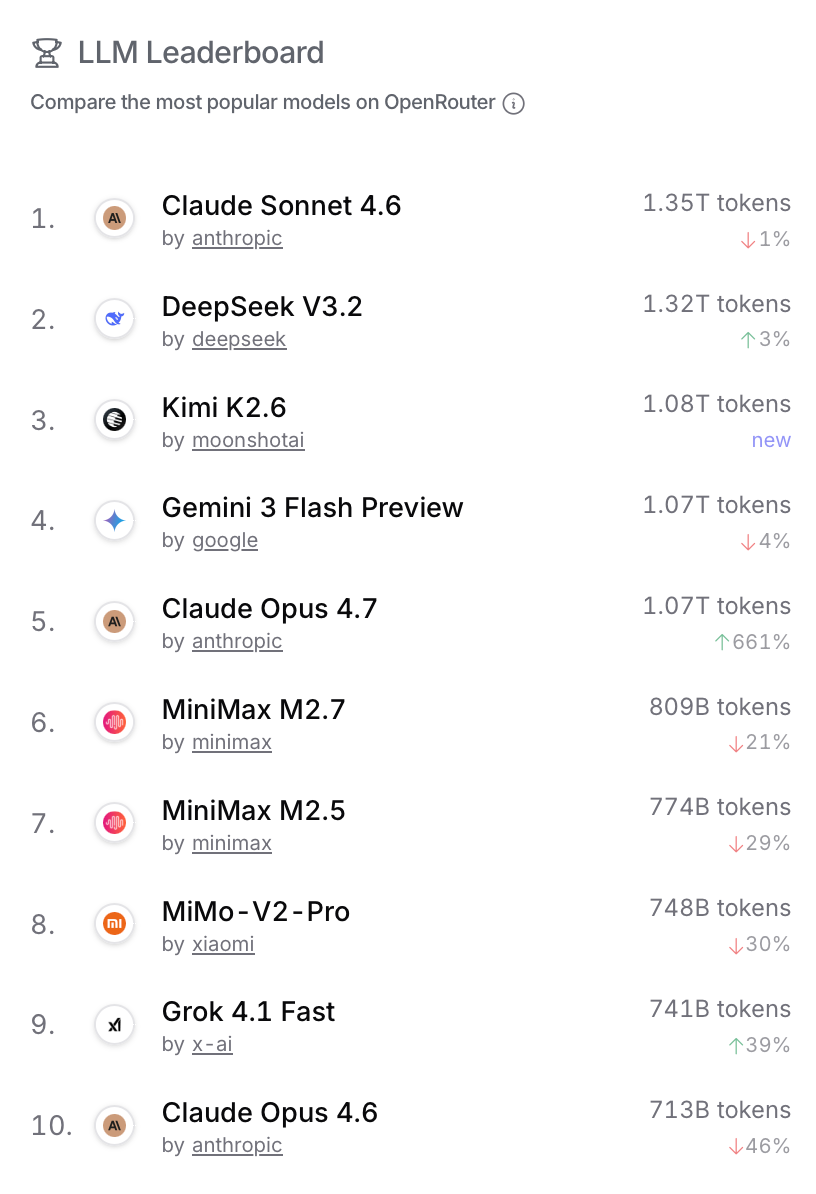Click the Claude Opus 4.6 Anthropic logo
816x1194 pixels.
[114, 1125]
